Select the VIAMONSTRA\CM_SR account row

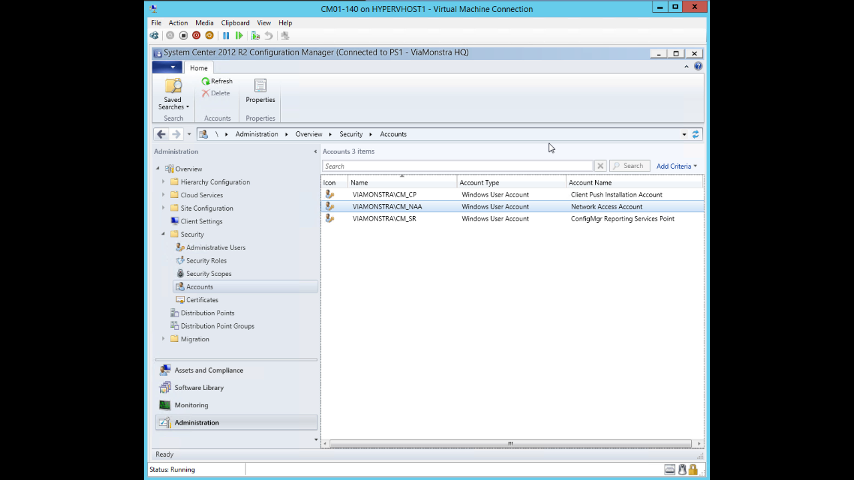point(384,218)
